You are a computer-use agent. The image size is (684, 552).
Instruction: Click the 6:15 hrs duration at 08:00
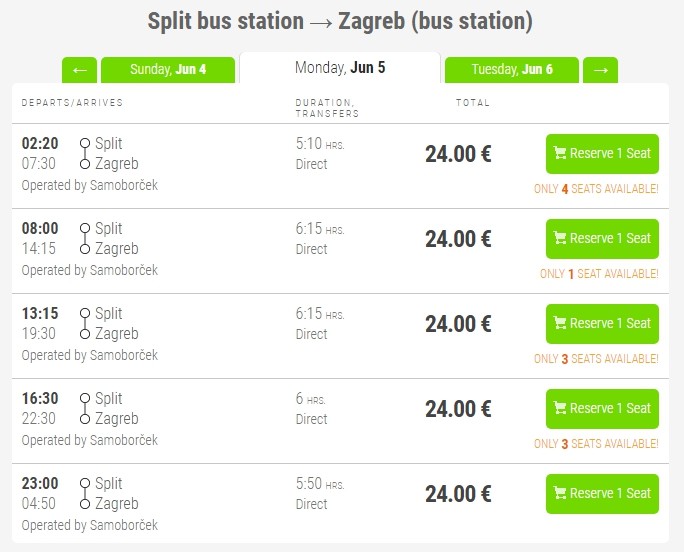pyautogui.click(x=319, y=229)
